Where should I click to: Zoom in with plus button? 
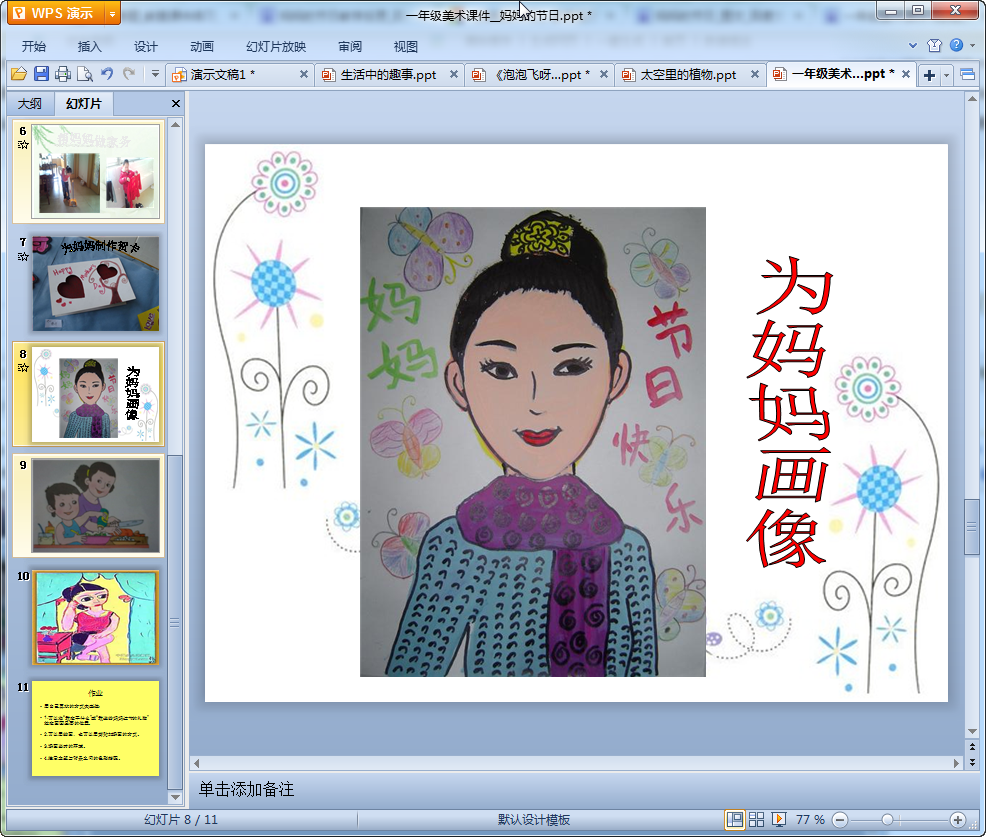pyautogui.click(x=958, y=819)
